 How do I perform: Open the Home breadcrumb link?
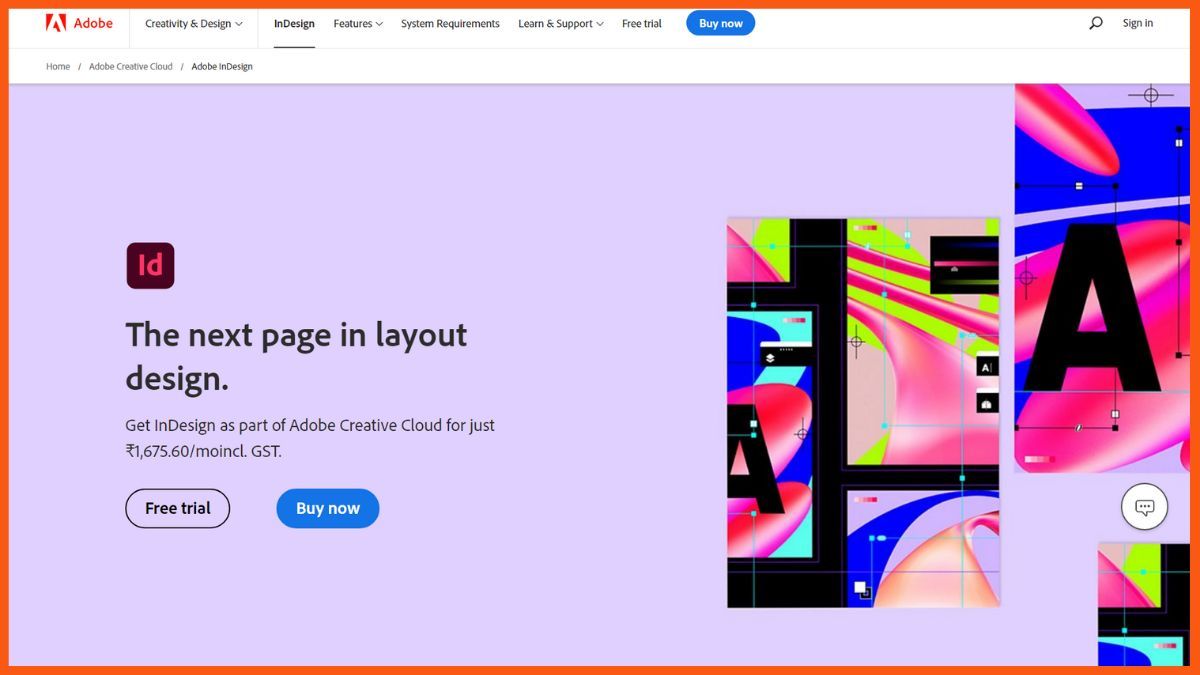click(x=57, y=66)
